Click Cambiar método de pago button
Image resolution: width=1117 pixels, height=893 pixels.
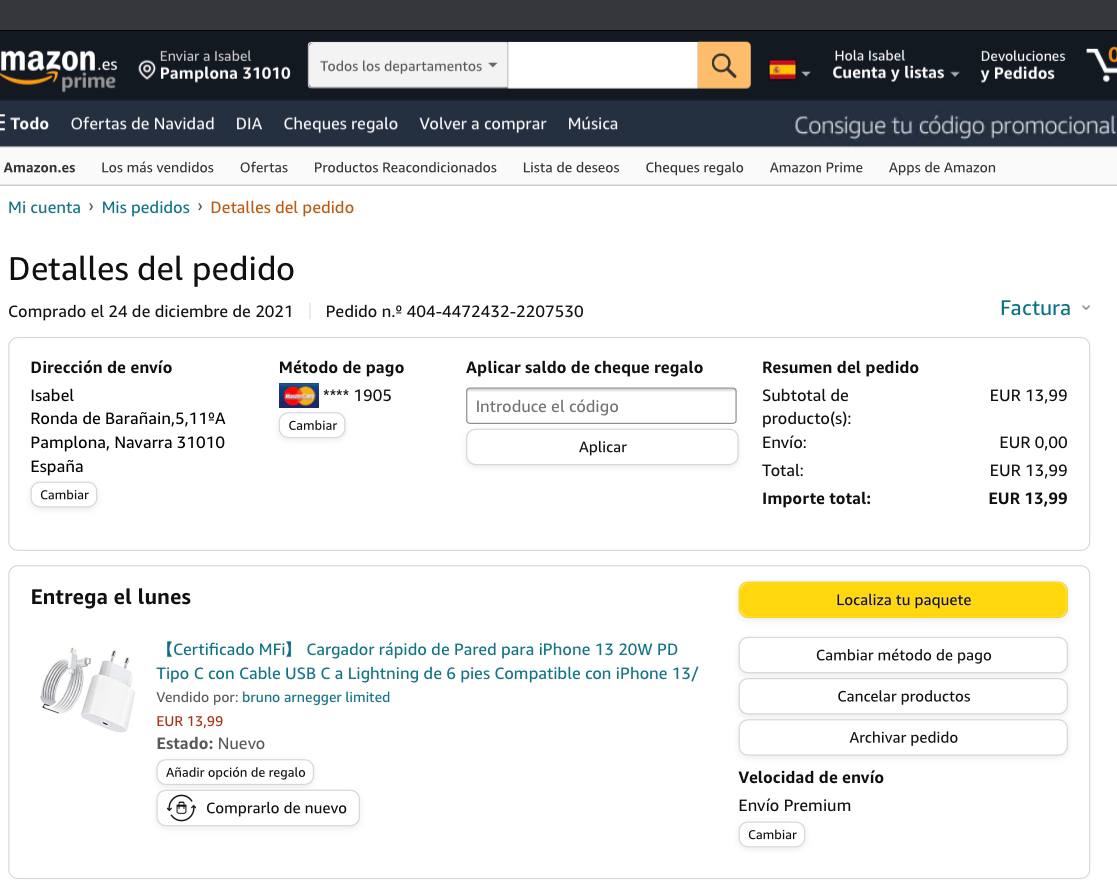coord(903,655)
